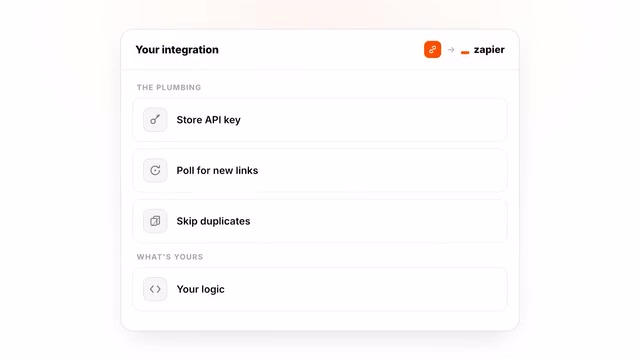Select the Poll for new links label

coord(217,170)
